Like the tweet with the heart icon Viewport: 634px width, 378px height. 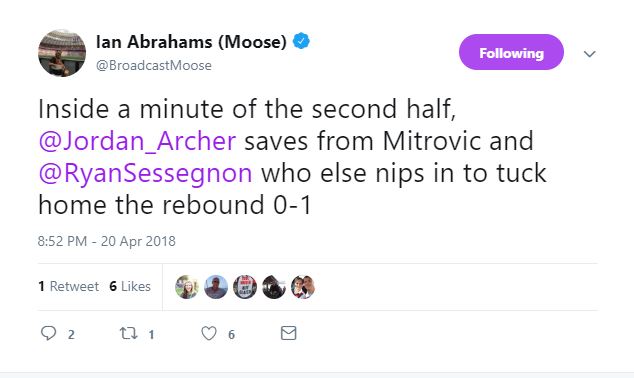[x=209, y=334]
